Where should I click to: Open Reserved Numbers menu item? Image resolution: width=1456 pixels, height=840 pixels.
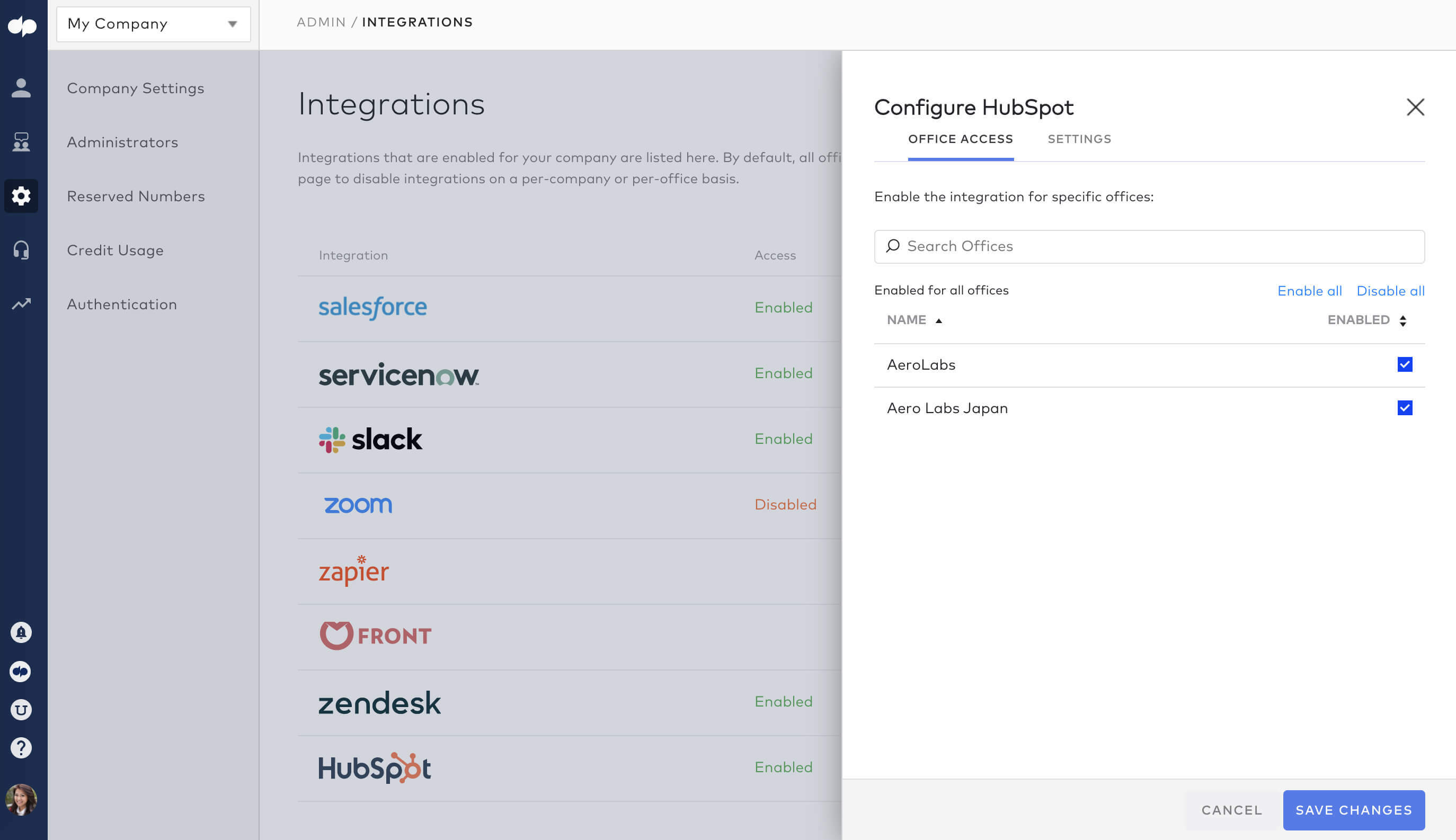point(136,196)
